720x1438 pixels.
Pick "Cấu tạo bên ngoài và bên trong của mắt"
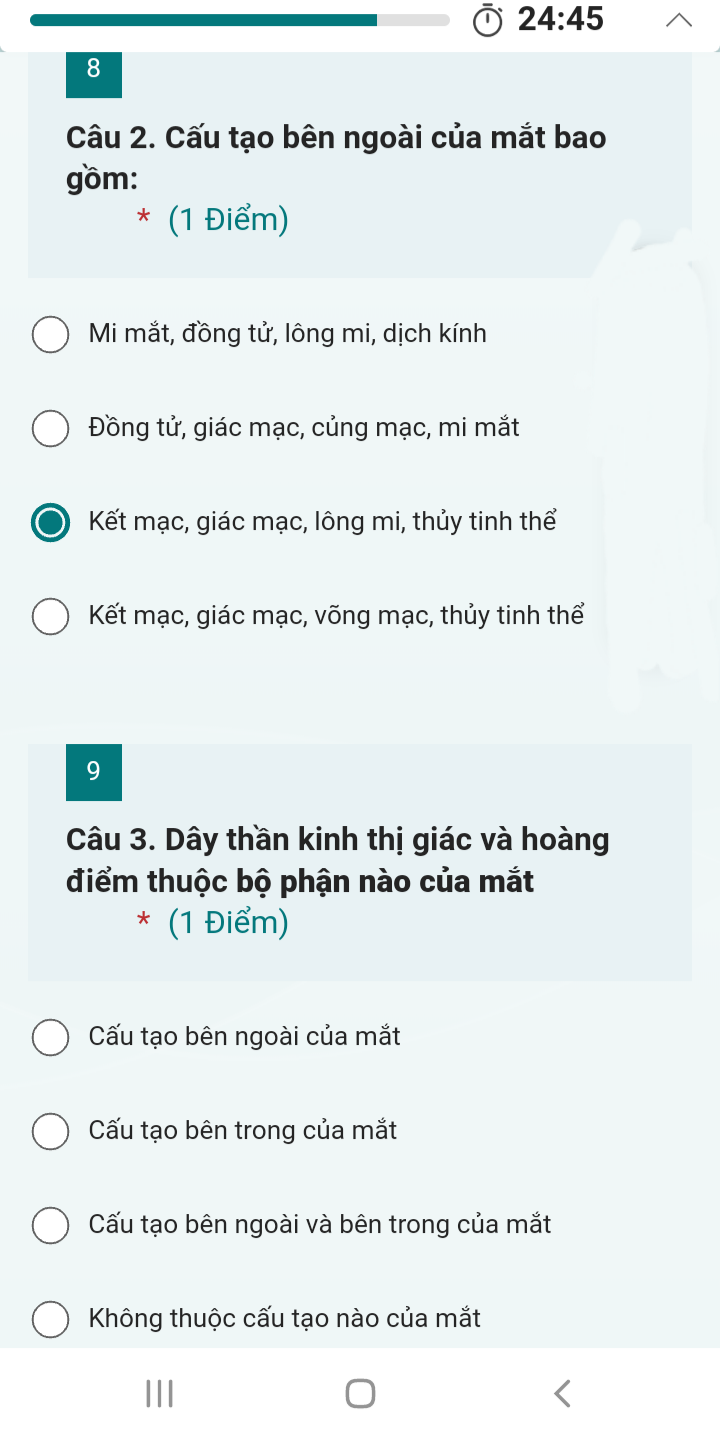tap(51, 1225)
